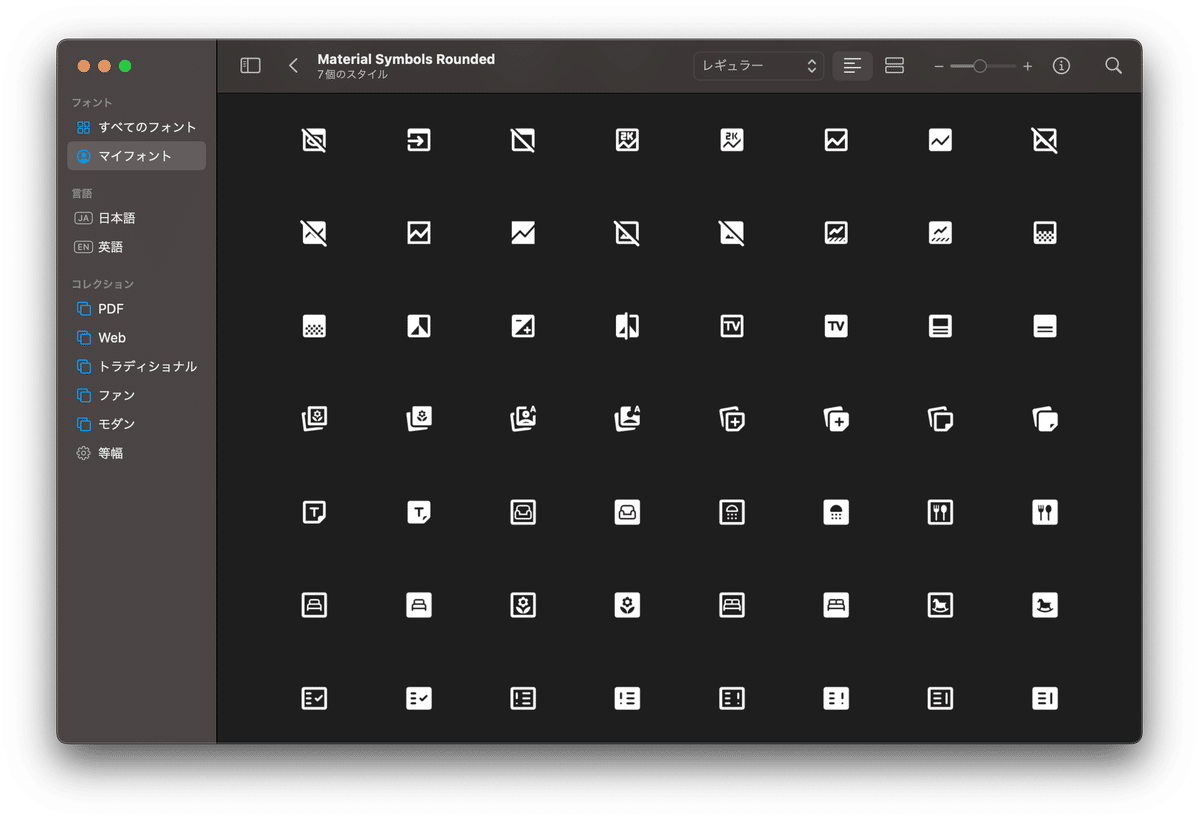Screen dimensions: 1200x820
Task: Select マイフォント in the sidebar
Action: 137,156
